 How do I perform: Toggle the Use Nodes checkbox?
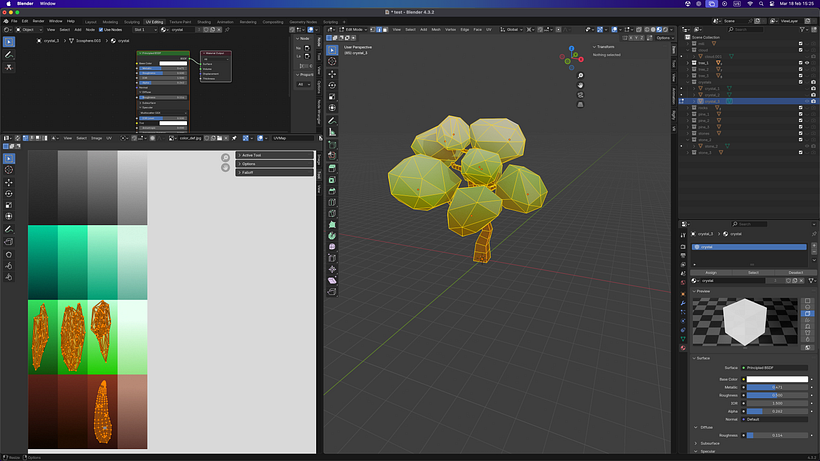point(103,29)
